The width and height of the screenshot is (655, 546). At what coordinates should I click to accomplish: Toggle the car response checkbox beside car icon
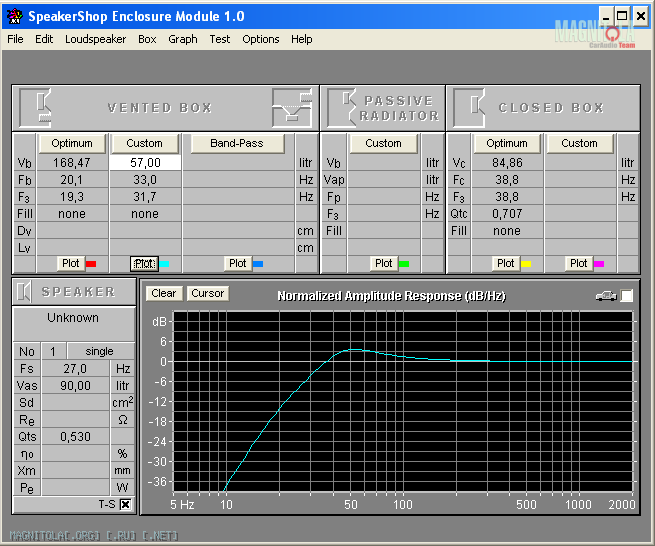[627, 296]
